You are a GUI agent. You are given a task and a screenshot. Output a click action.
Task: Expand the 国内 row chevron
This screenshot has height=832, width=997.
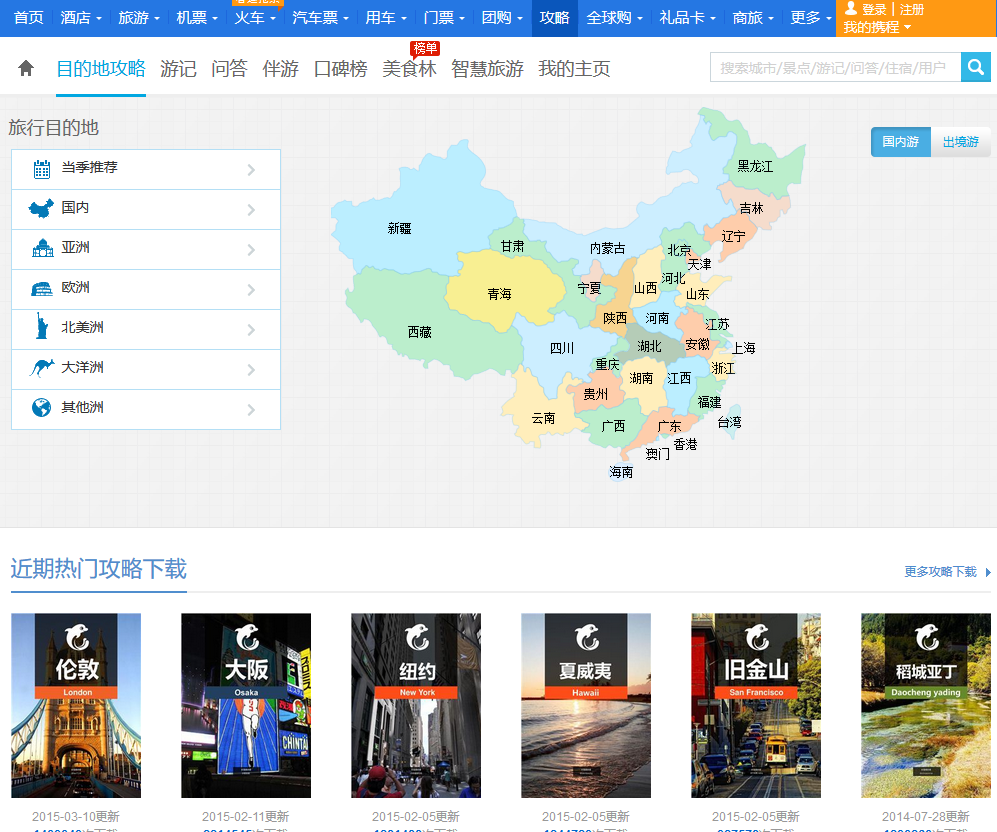click(x=251, y=210)
